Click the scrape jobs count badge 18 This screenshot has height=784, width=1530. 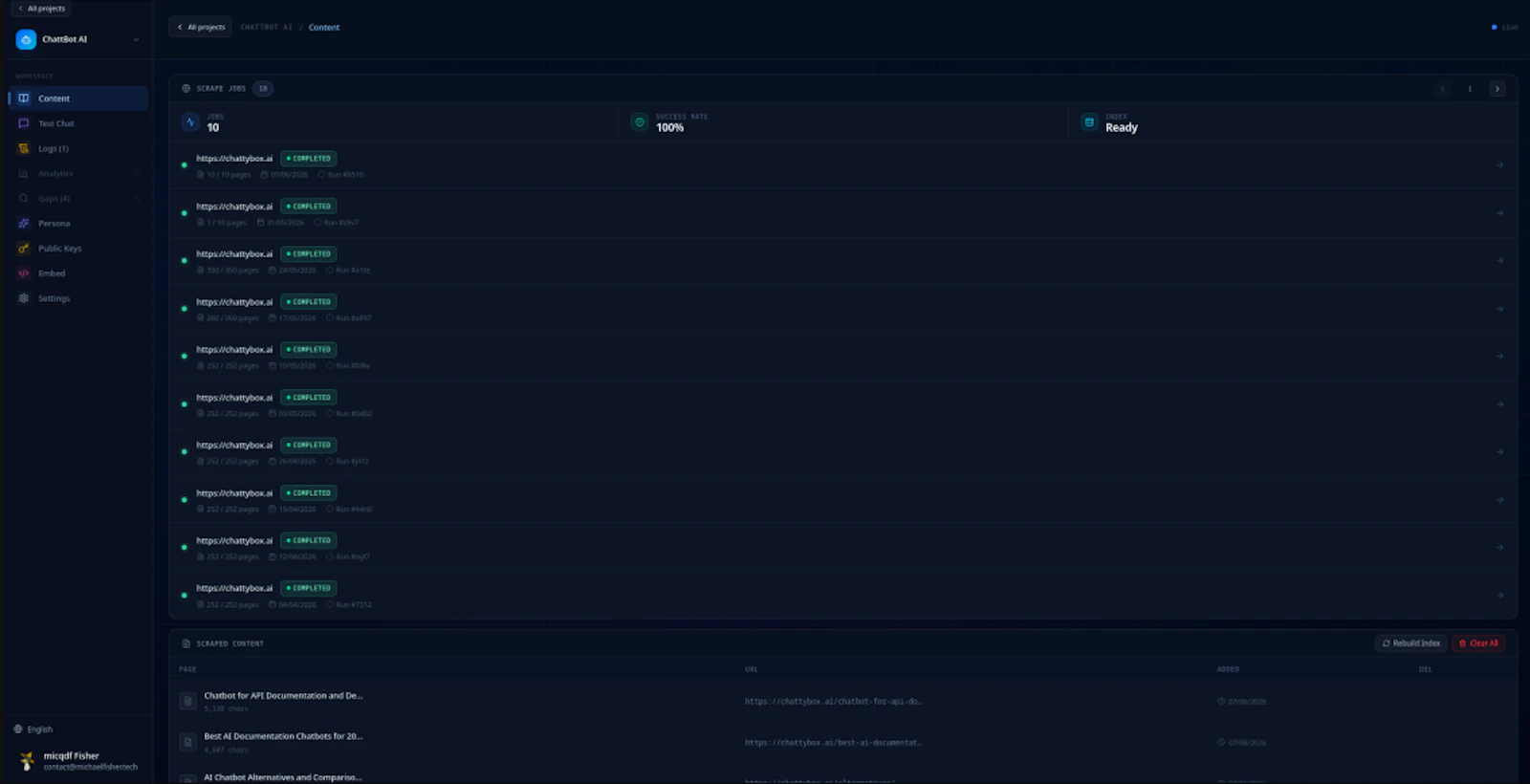pos(263,88)
